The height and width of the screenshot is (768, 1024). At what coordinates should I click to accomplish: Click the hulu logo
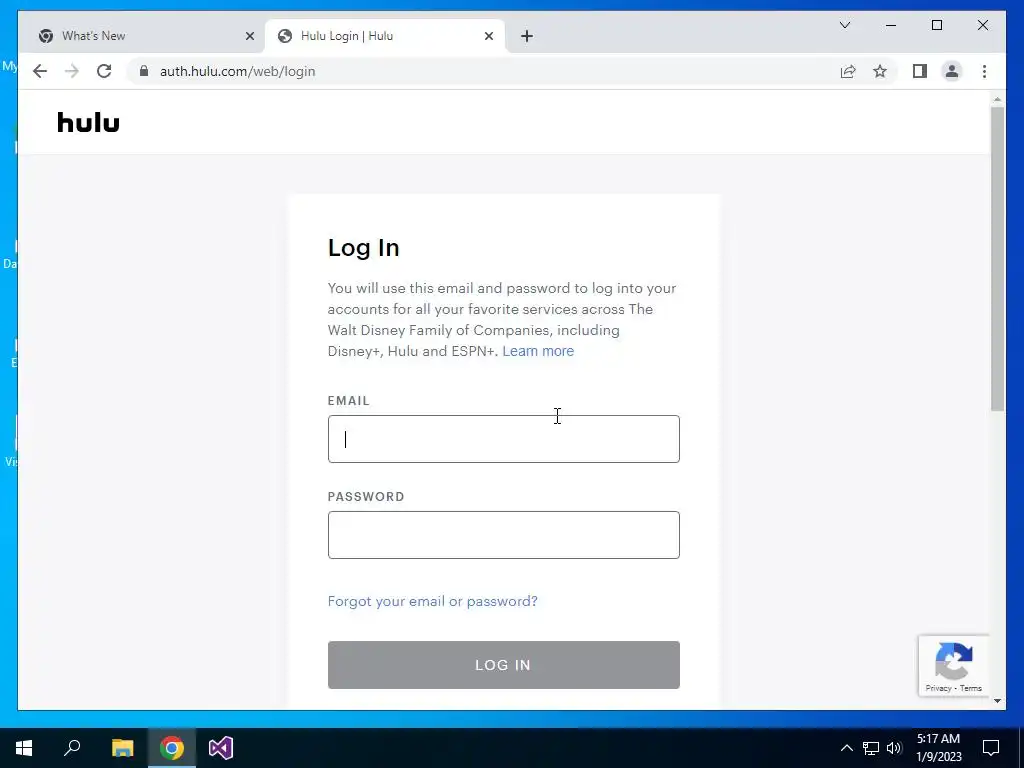(88, 122)
